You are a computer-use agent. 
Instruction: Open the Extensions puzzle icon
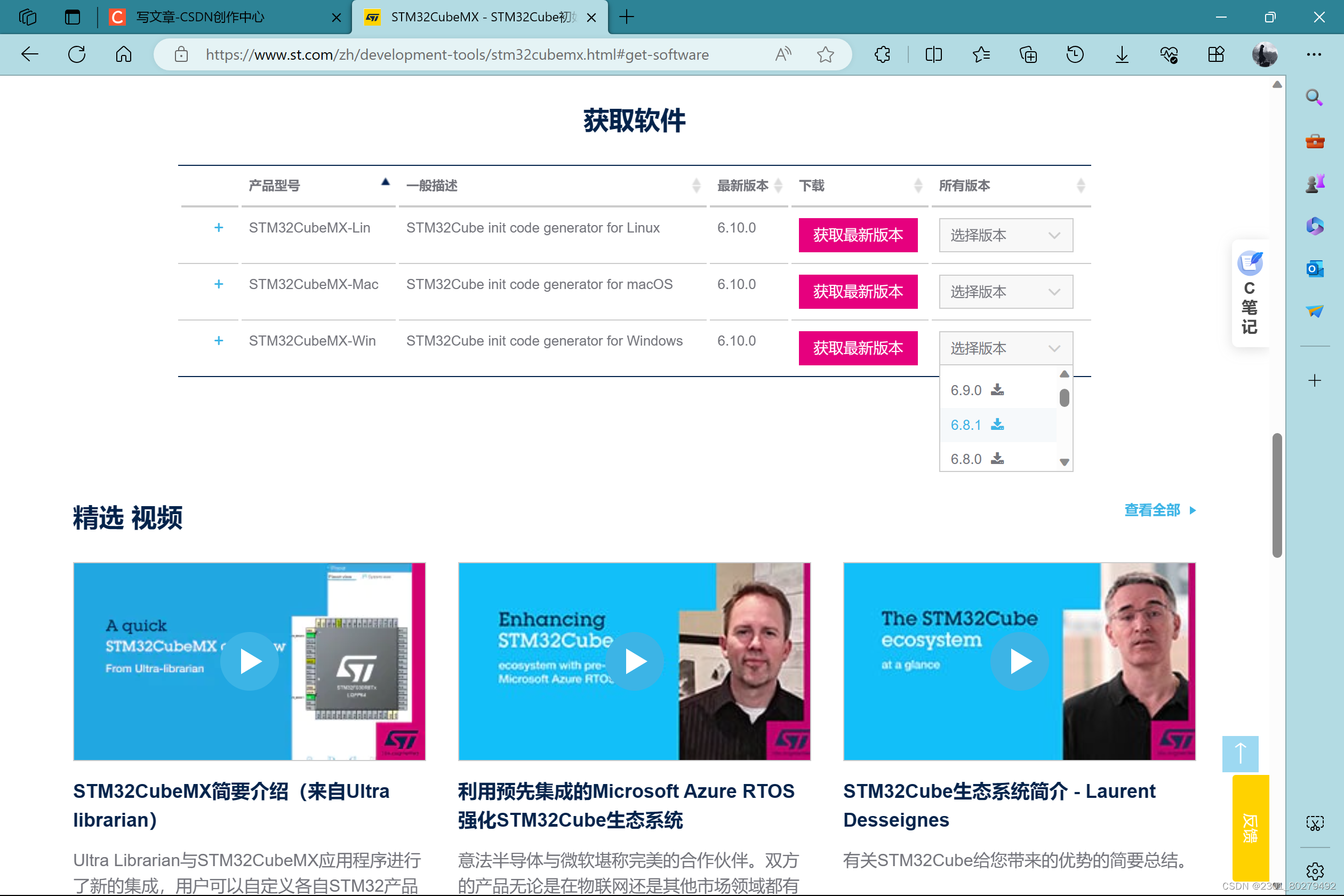point(882,54)
